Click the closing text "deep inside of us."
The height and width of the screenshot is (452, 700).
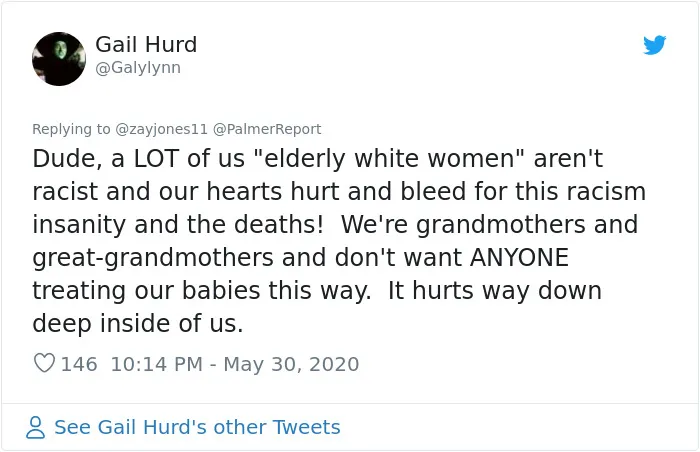pos(138,324)
